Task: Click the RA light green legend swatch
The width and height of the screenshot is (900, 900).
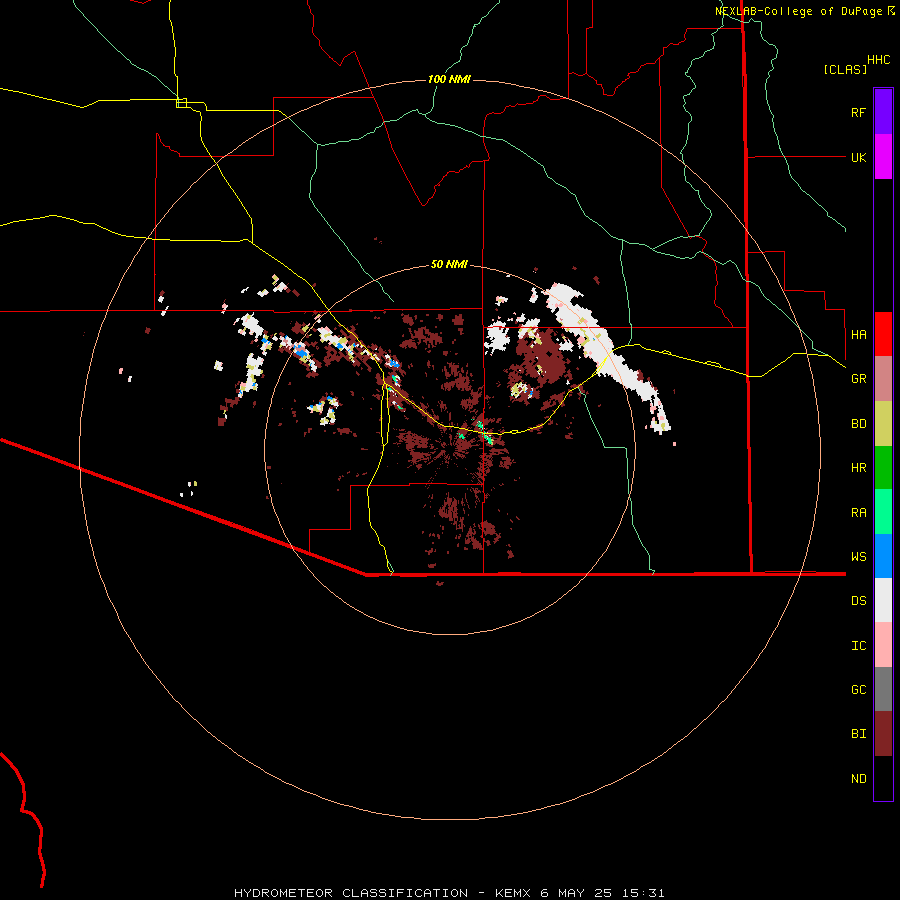Action: pyautogui.click(x=883, y=512)
